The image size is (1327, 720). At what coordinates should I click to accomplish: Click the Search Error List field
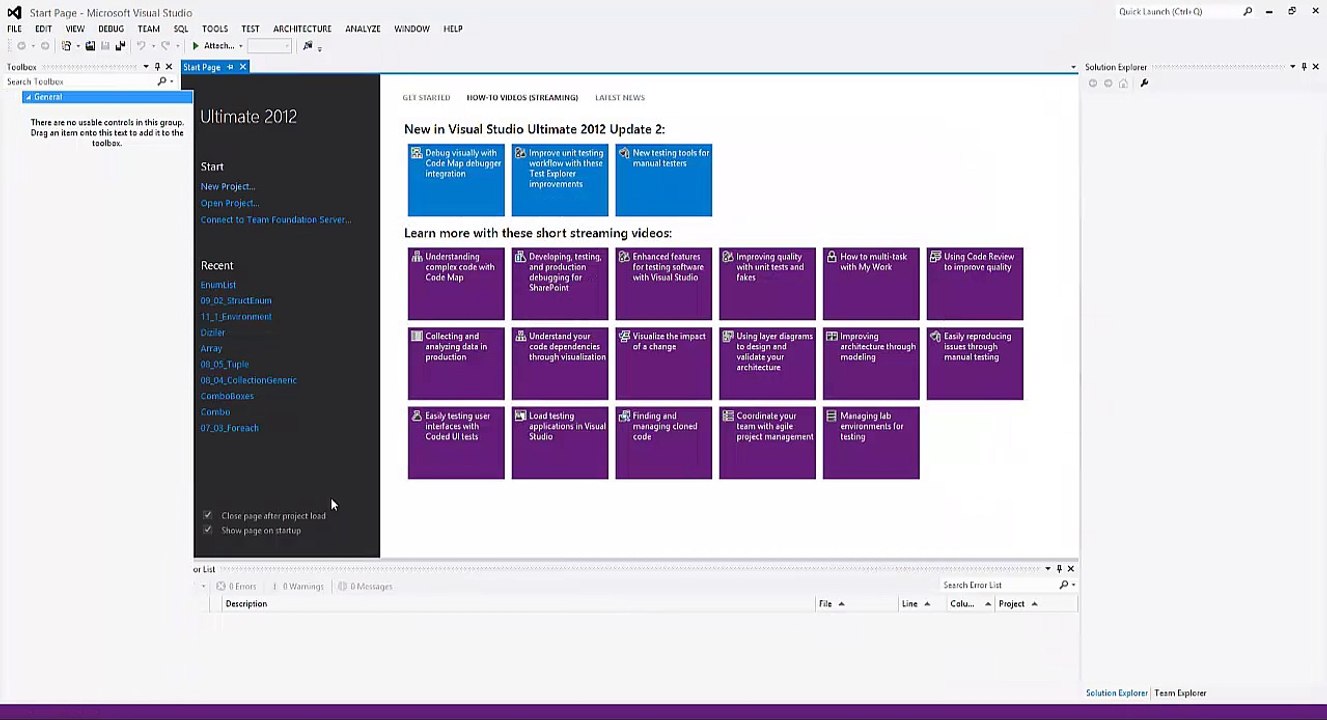pos(998,585)
